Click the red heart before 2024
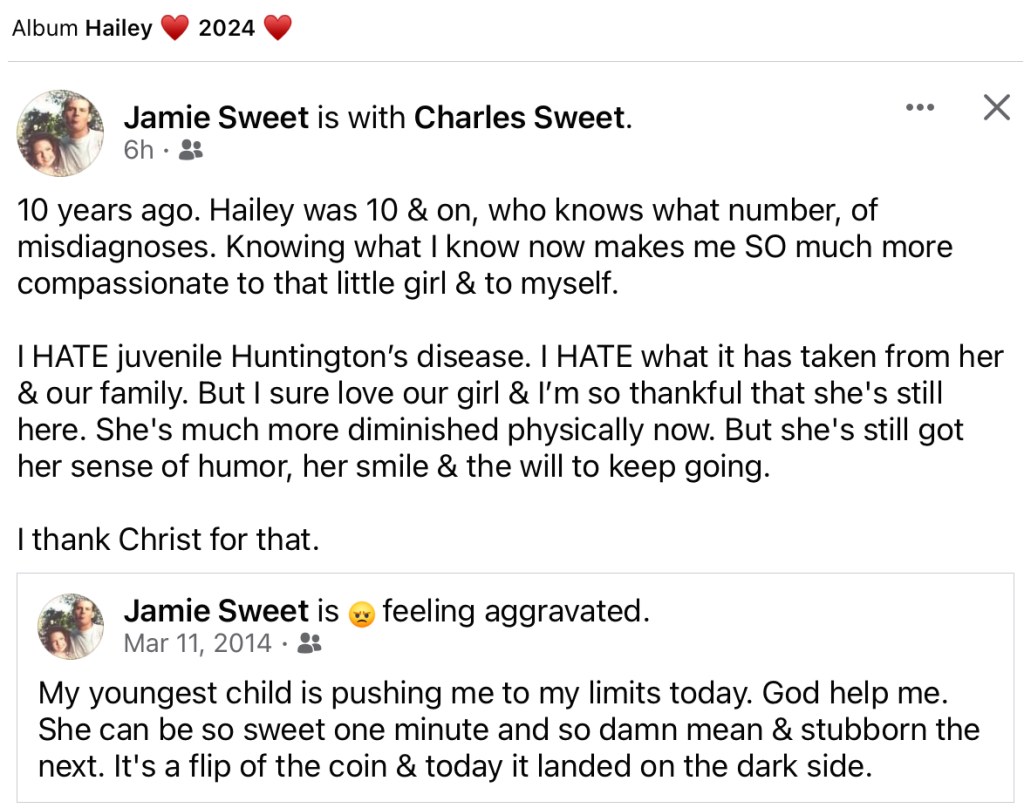 tap(175, 28)
